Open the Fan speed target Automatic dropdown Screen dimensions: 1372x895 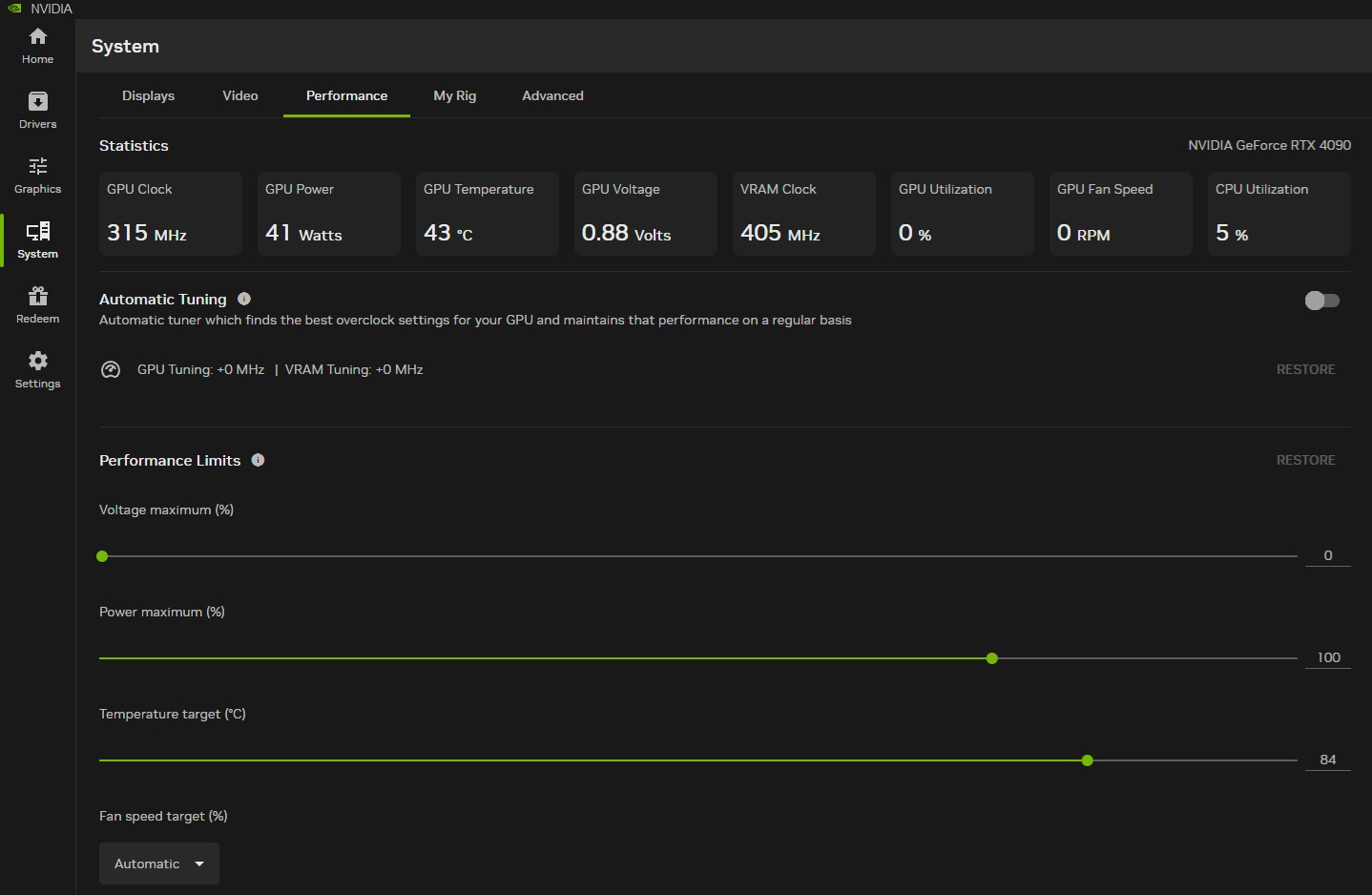[159, 864]
